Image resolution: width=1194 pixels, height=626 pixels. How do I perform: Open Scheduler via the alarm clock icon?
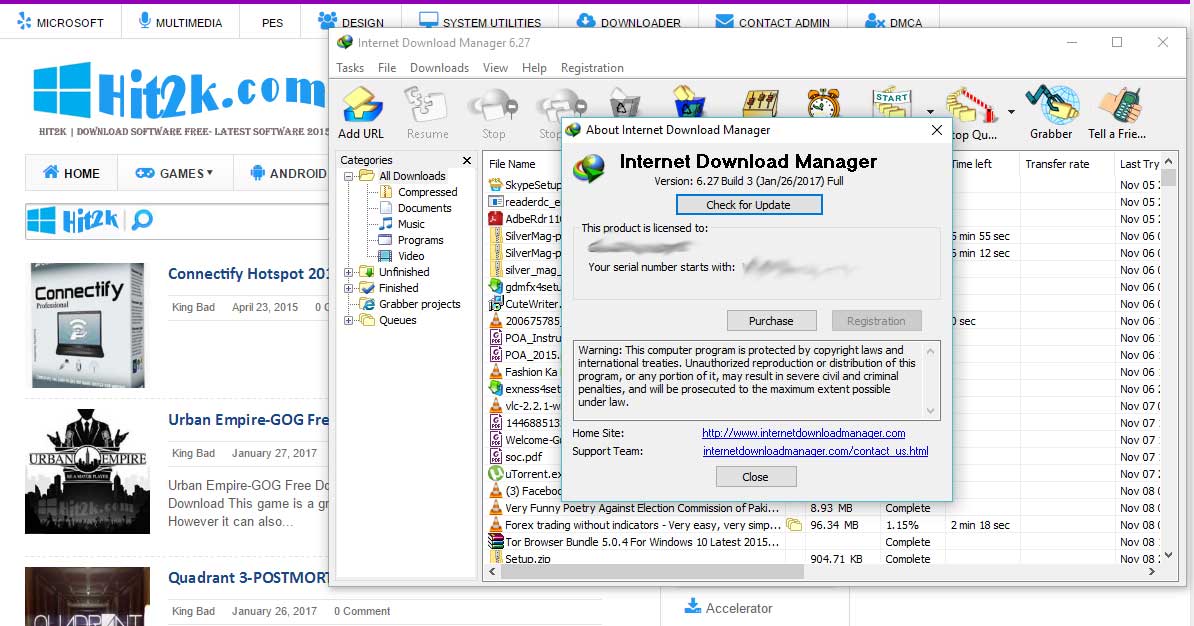point(824,102)
